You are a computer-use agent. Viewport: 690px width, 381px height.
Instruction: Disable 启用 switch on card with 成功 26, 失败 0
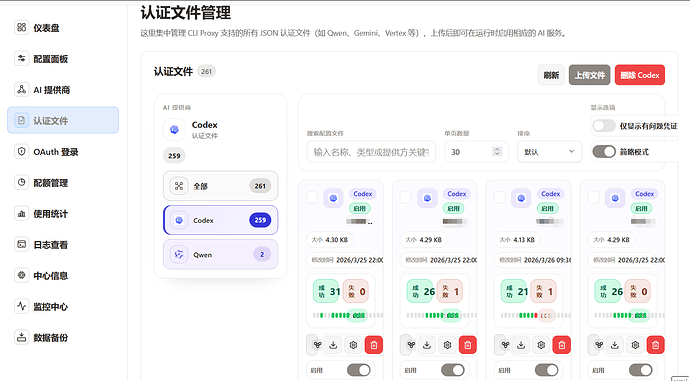[641, 370]
